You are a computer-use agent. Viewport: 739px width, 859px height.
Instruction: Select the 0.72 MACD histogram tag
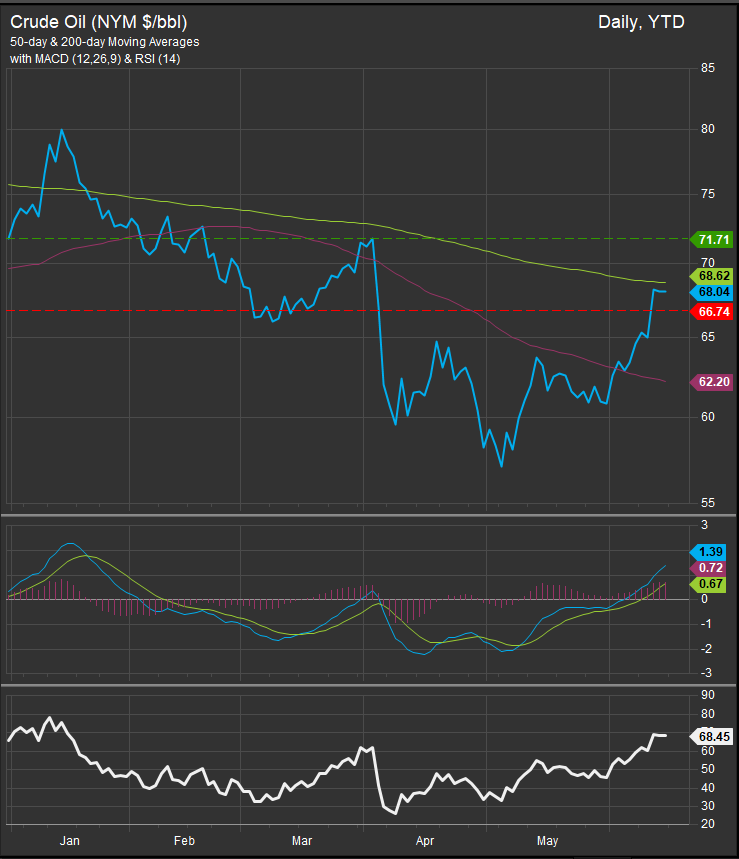712,568
